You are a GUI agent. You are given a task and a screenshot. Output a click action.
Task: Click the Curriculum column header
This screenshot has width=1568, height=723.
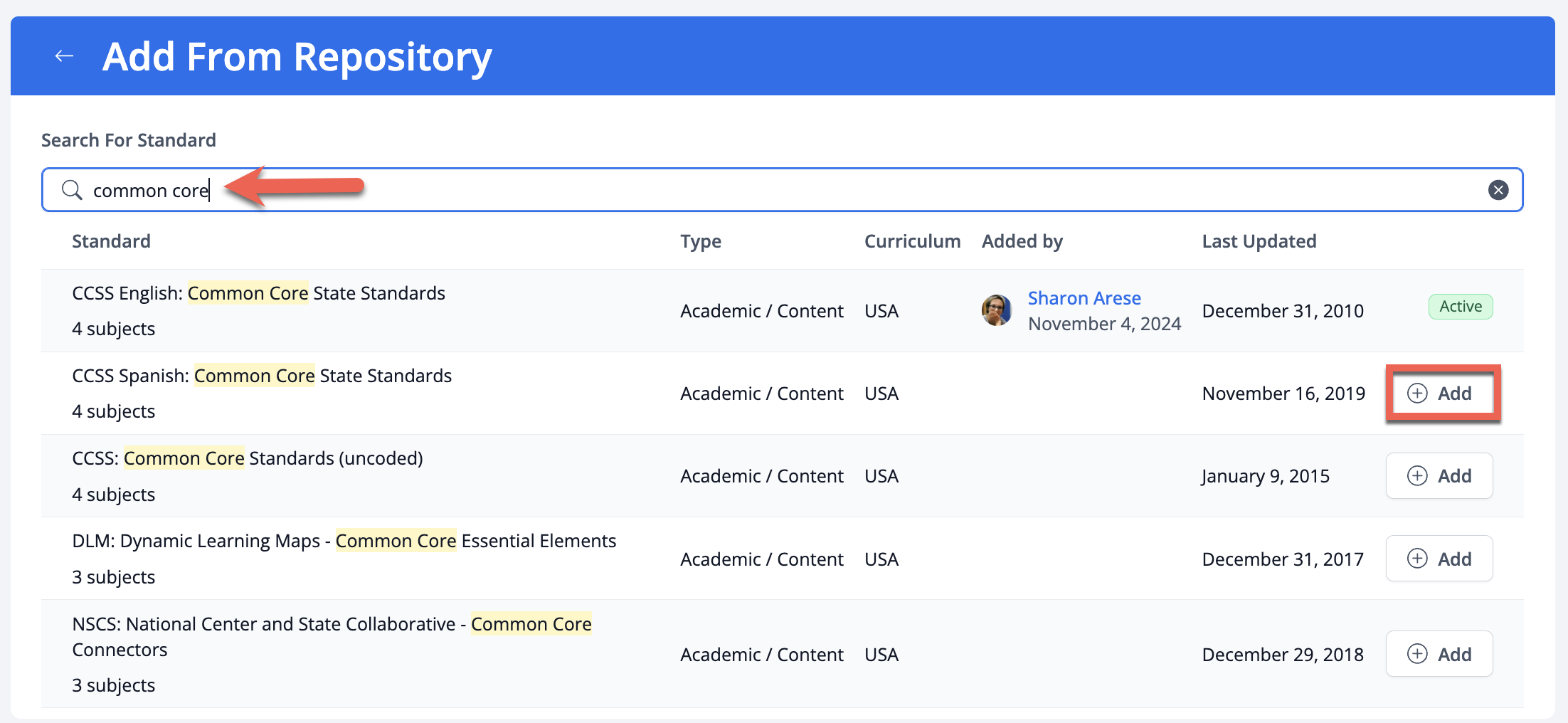click(x=911, y=241)
